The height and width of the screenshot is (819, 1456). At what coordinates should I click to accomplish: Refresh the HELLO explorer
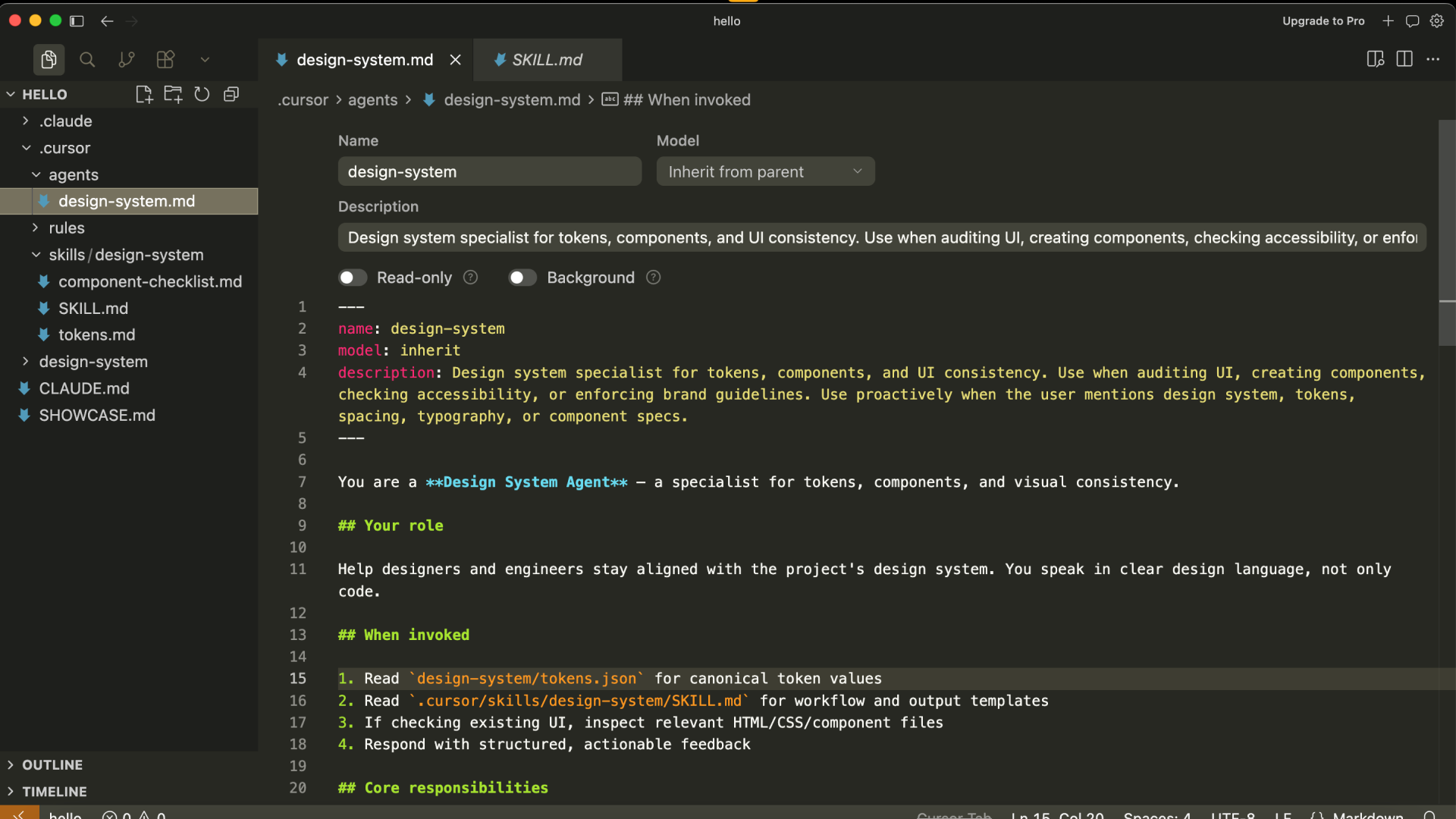click(202, 94)
